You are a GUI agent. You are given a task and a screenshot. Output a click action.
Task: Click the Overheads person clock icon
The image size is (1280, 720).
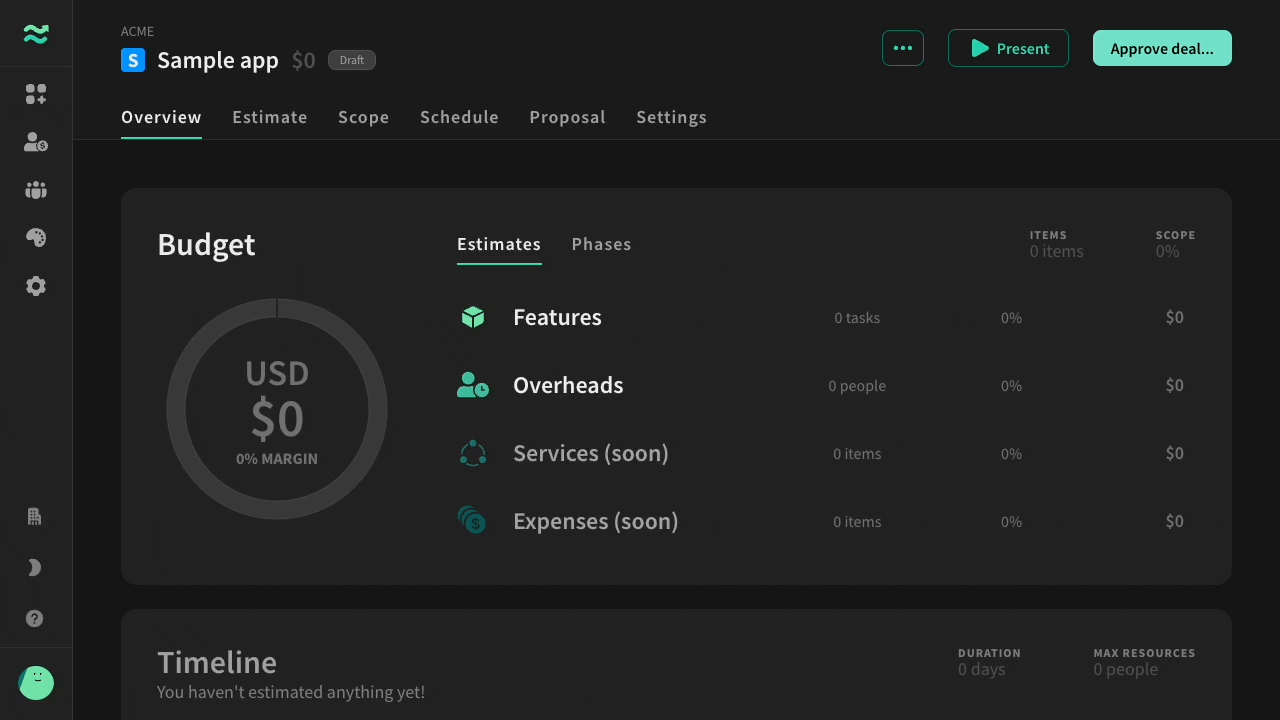[473, 385]
